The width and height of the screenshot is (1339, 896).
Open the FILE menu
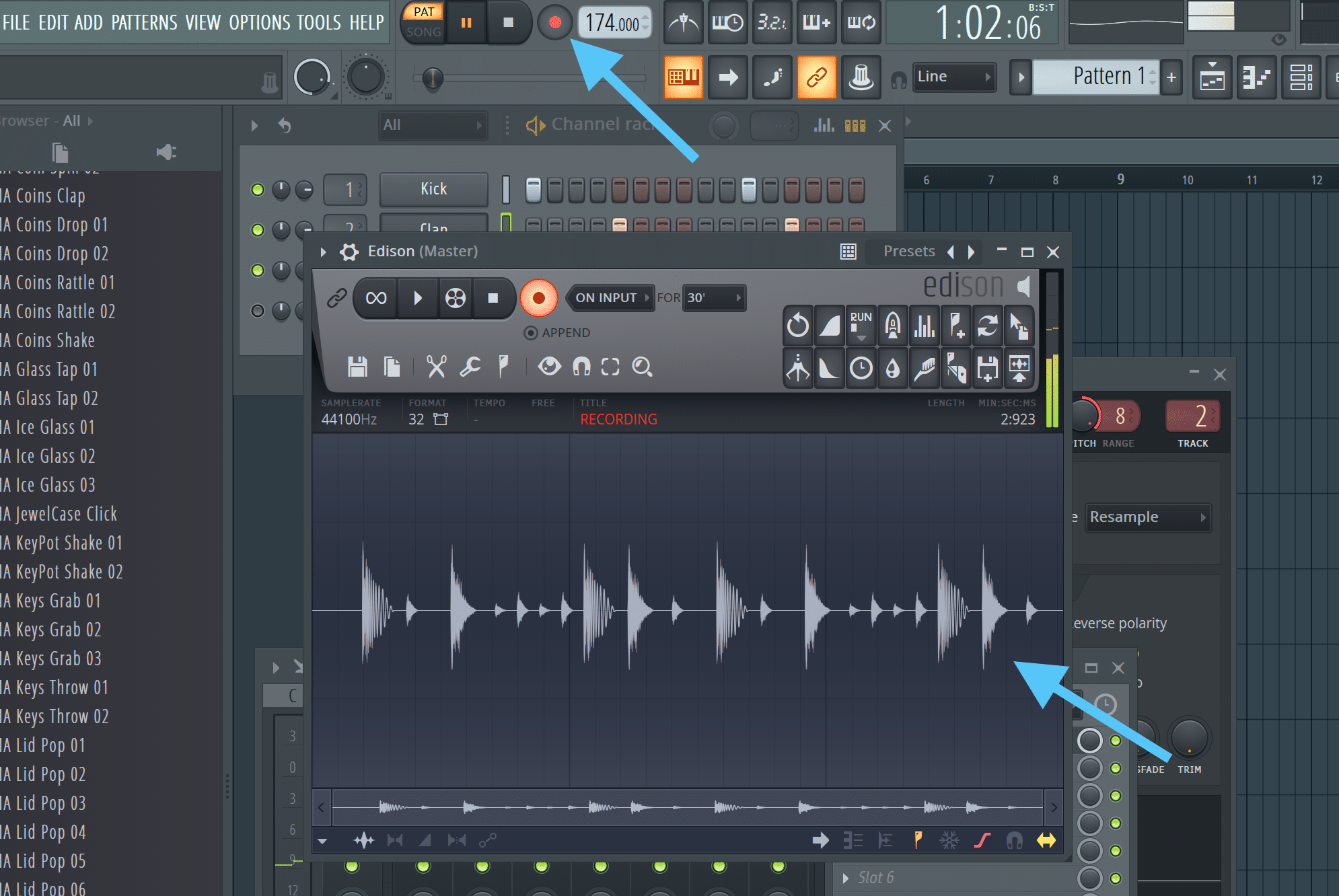pos(16,22)
